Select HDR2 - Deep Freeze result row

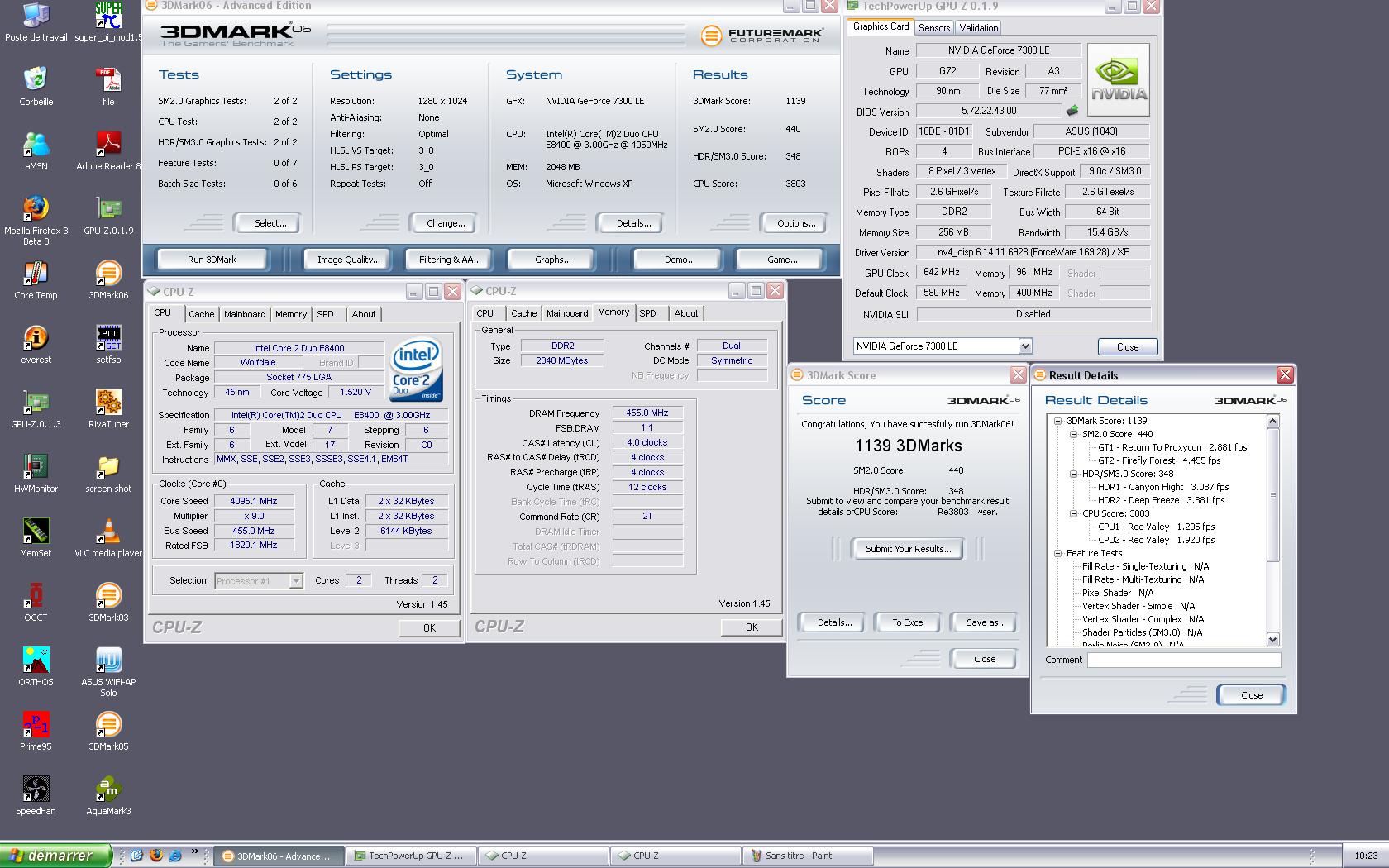coord(1161,500)
